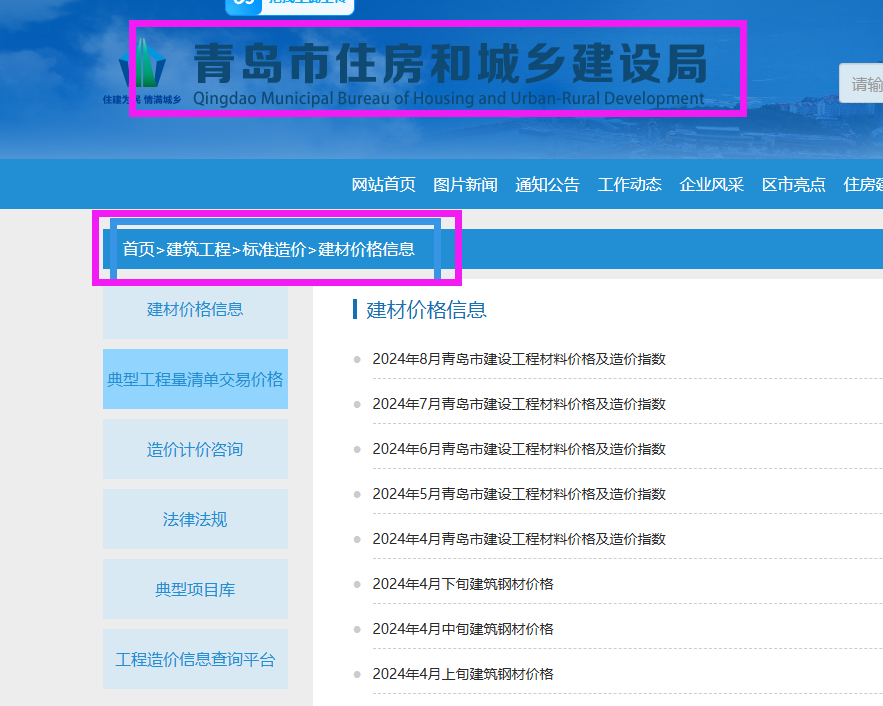
Task: Open 2024年4月青岛市建设工程材料价格及造价指数
Action: tap(519, 539)
